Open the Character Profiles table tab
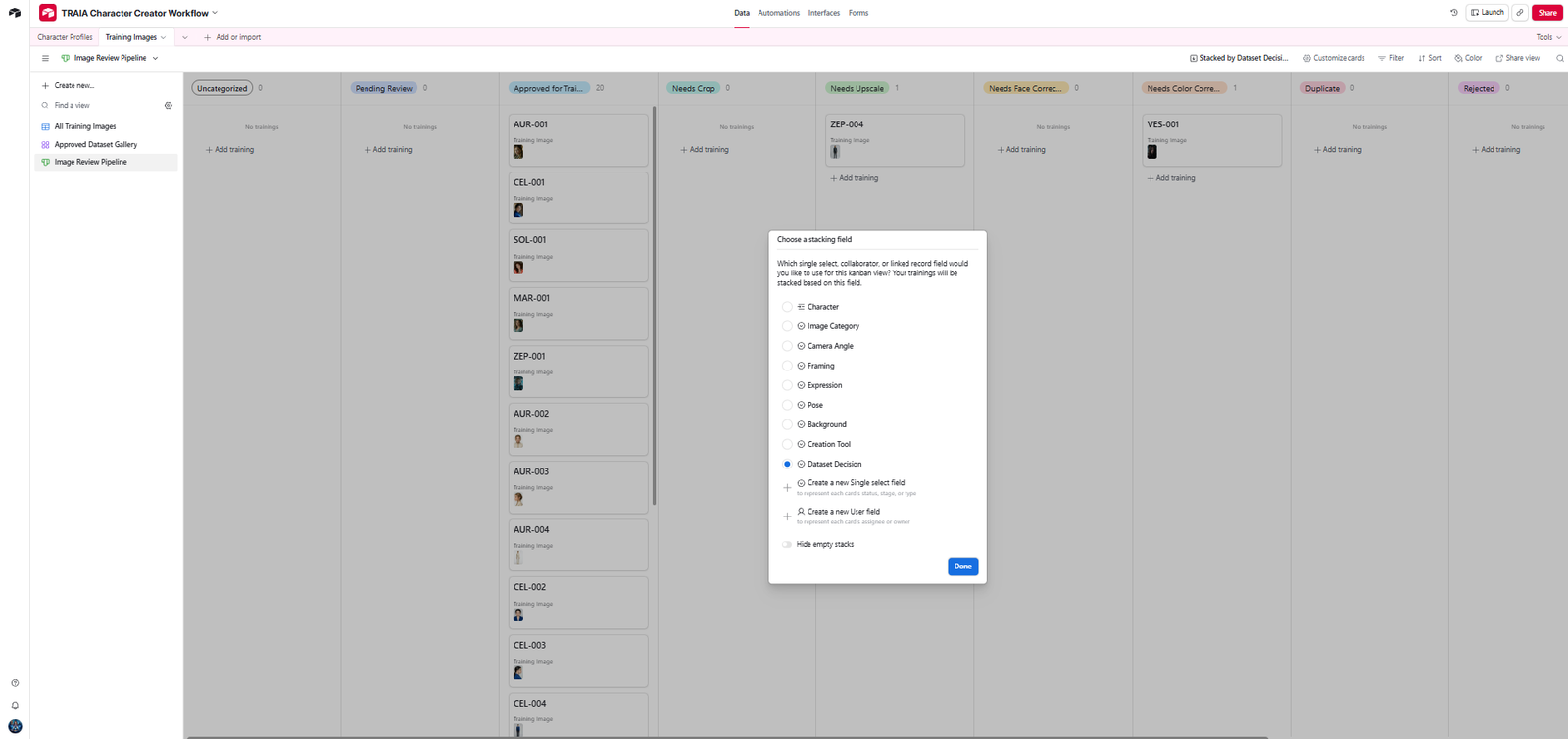Image resolution: width=1568 pixels, height=739 pixels. pos(65,37)
